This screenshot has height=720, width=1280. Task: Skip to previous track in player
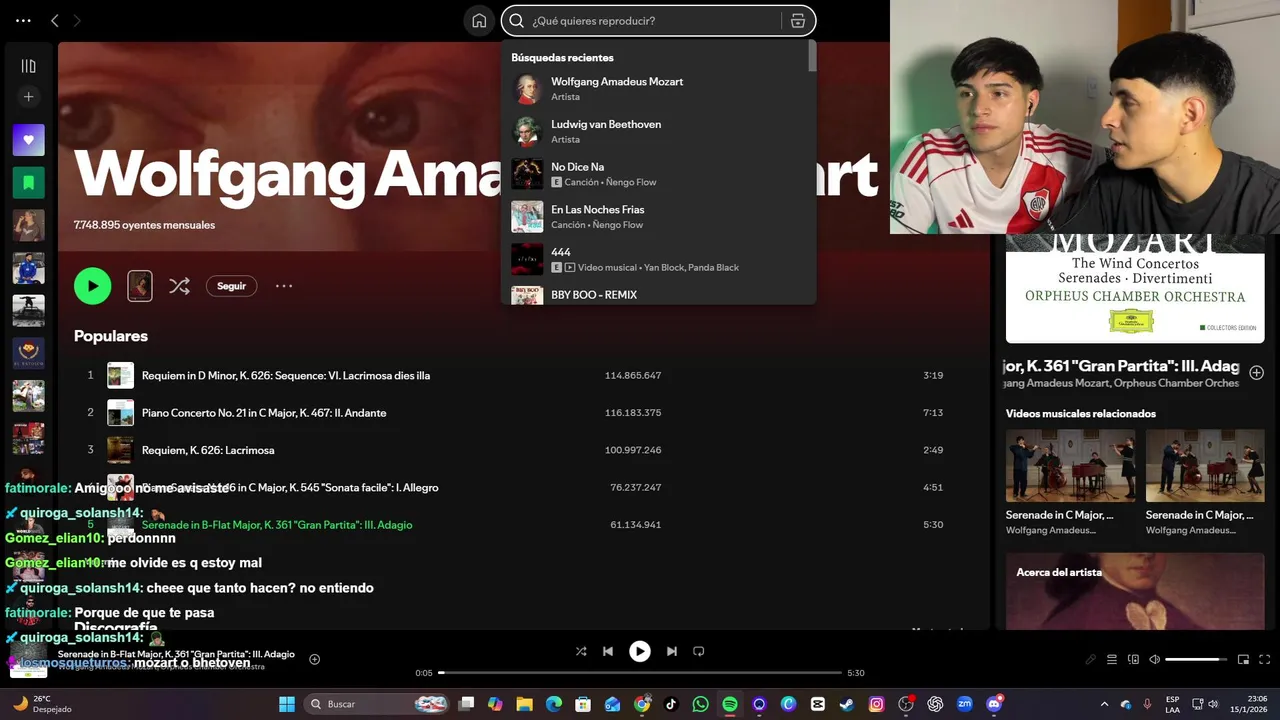607,651
